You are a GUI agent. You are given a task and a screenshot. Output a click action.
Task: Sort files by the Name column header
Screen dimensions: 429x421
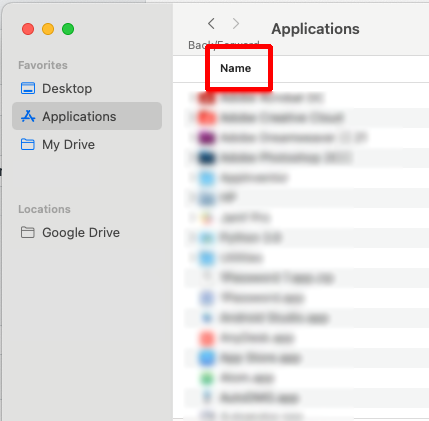point(236,68)
